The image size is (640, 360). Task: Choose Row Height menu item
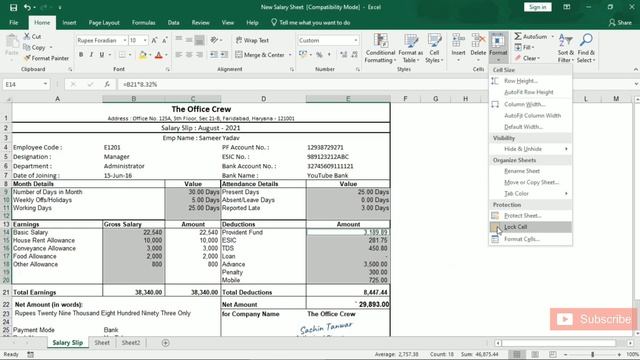pyautogui.click(x=530, y=81)
